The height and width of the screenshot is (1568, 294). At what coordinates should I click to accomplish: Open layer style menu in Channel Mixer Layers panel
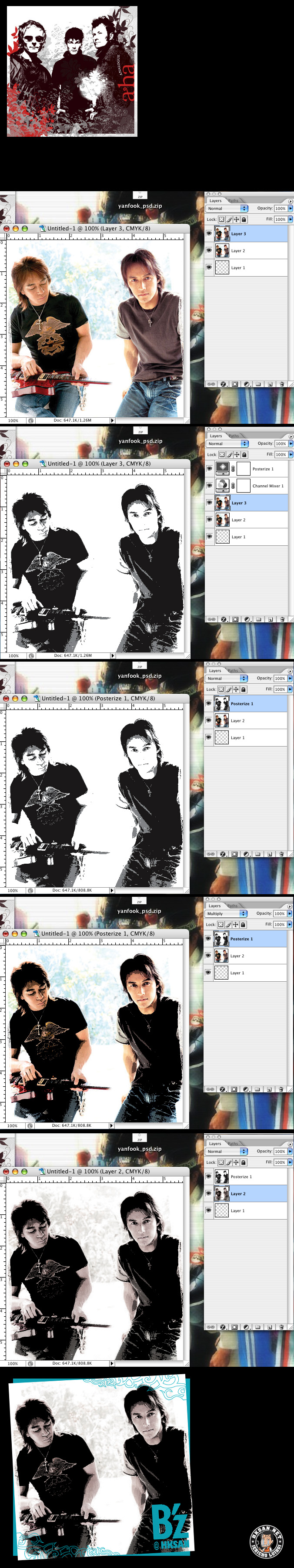224,620
